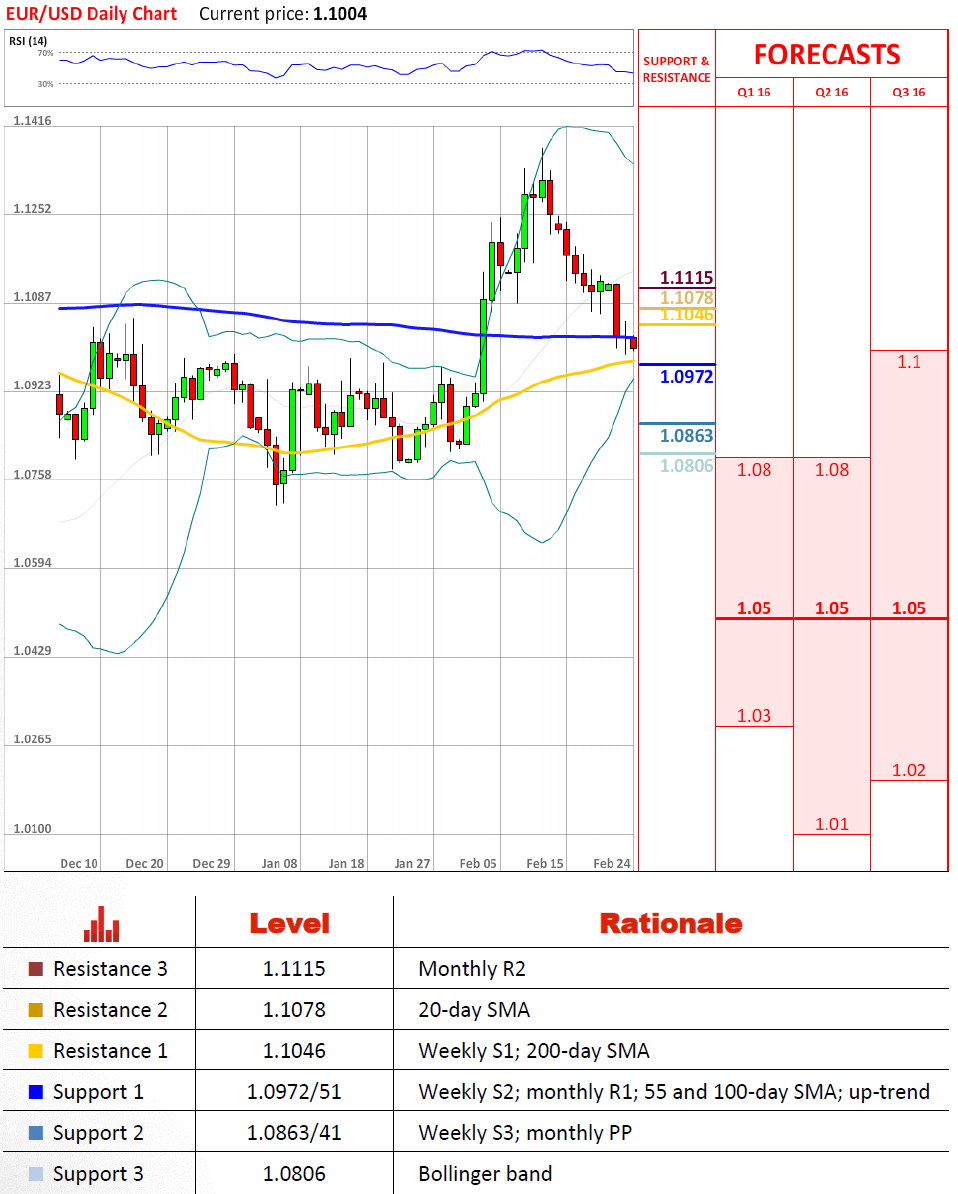The height and width of the screenshot is (1194, 958).
Task: Click the Q1 16 lower forecast 1.03
Action: tap(754, 716)
